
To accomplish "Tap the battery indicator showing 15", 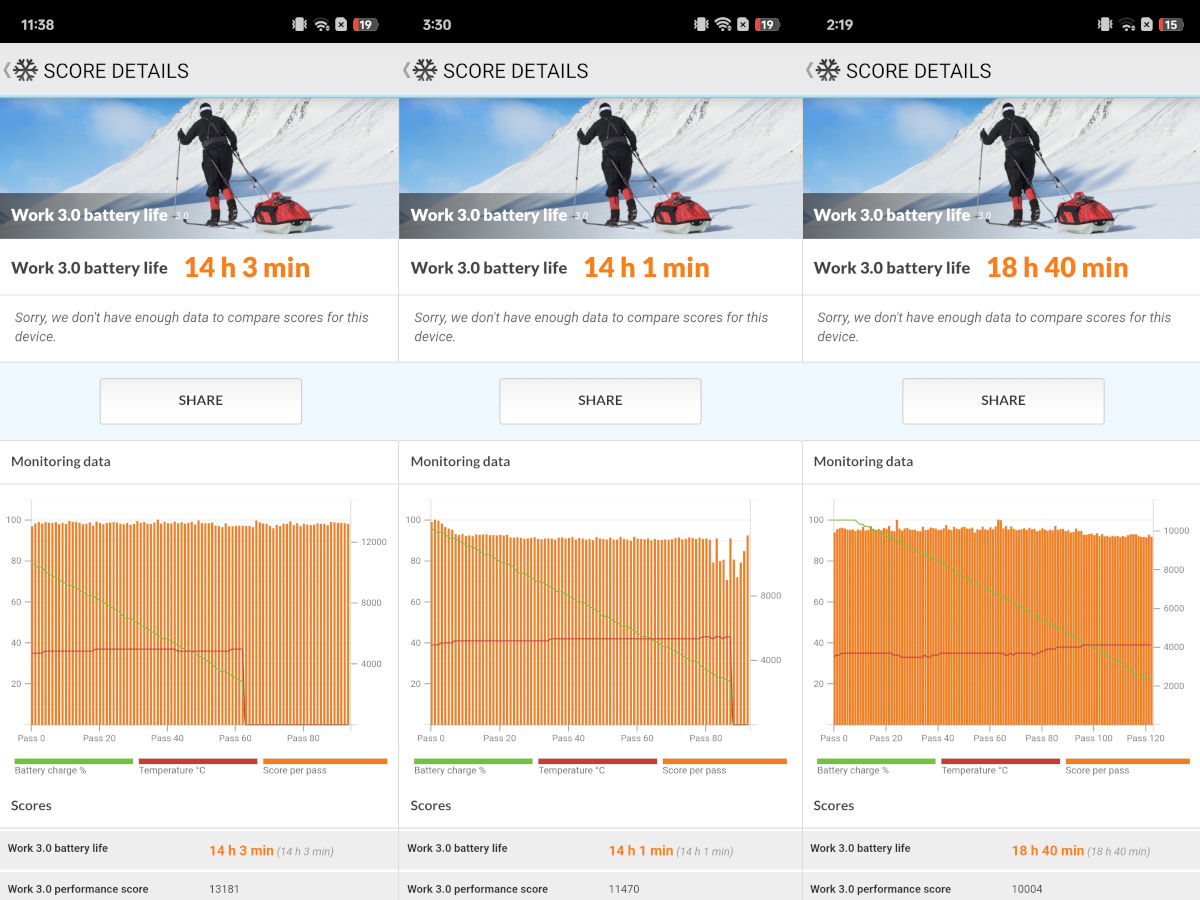I will click(1169, 24).
